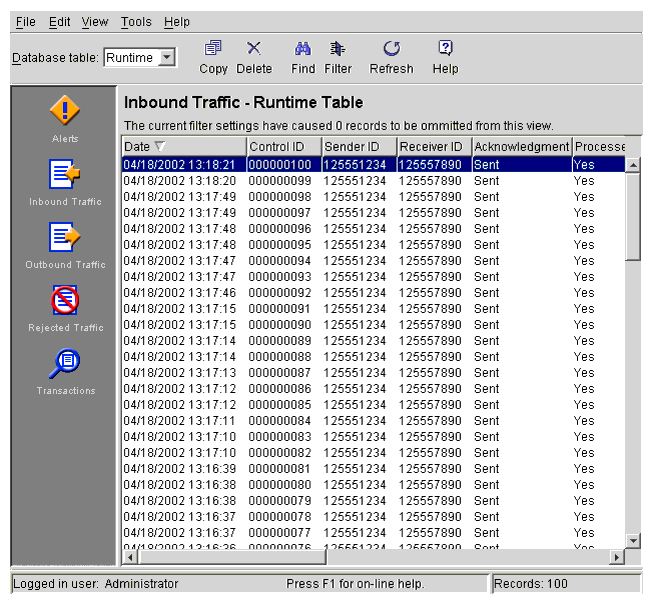Viewport: 653px width, 604px height.
Task: Select row with Control ID 000000082
Action: point(374,453)
